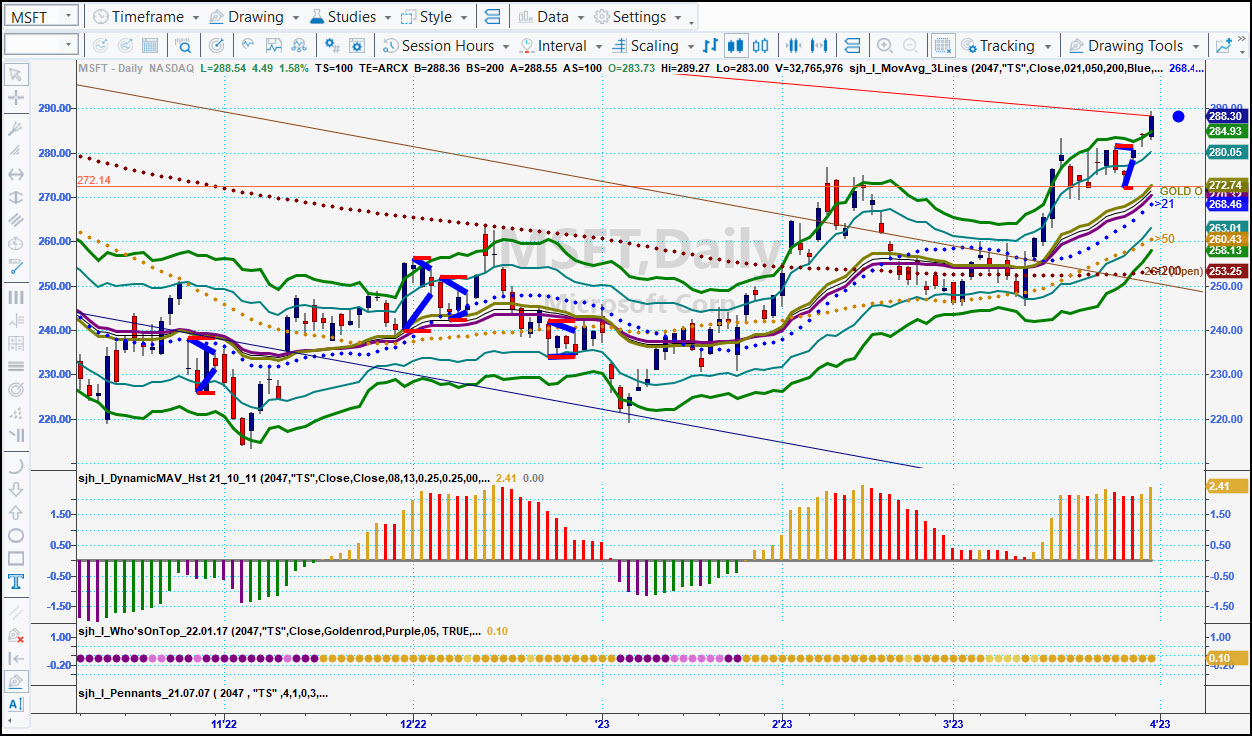Select the arc drawing tool
The image size is (1252, 736).
16,466
